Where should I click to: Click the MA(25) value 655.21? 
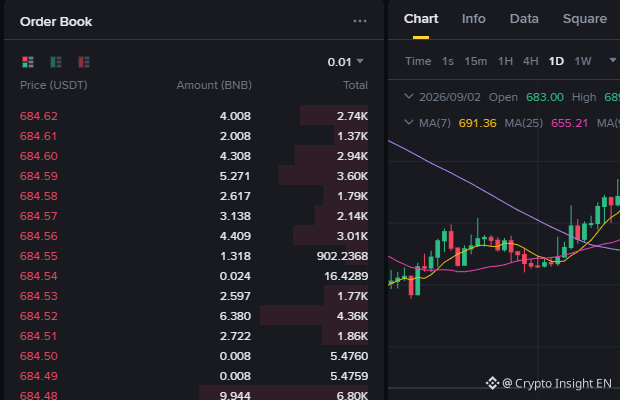(569, 123)
